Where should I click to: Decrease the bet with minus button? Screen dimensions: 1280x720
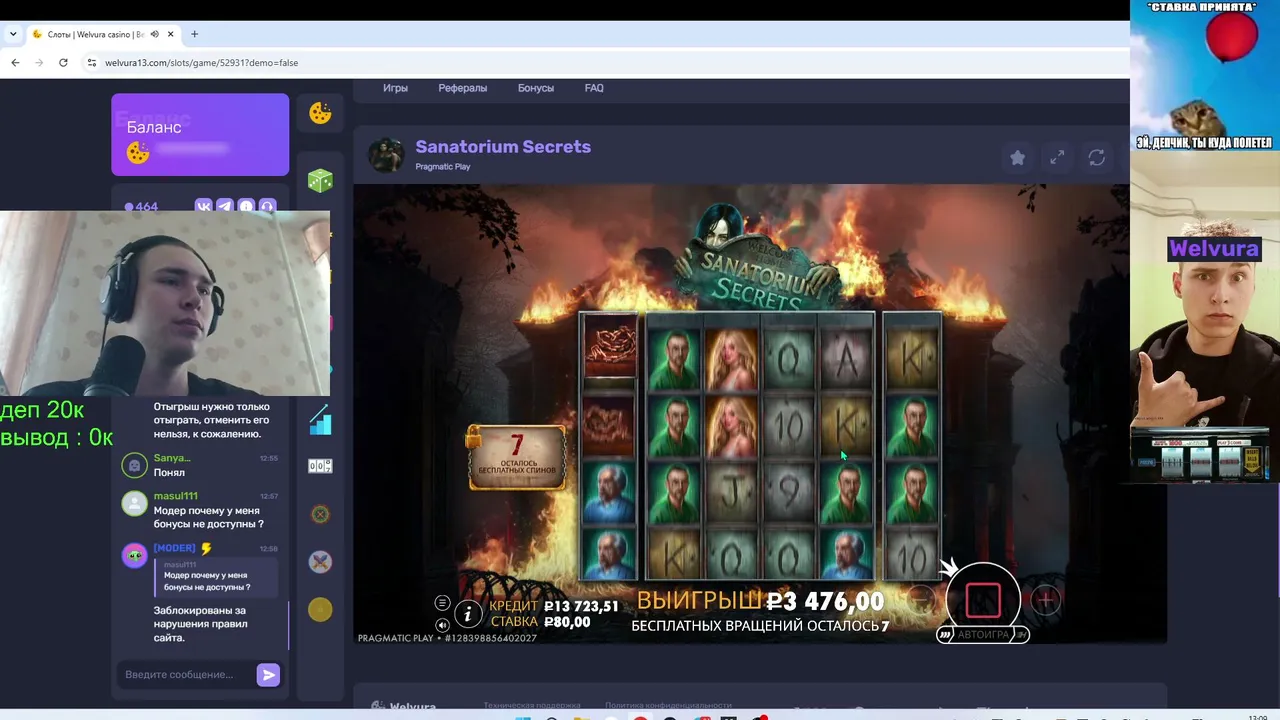(x=921, y=599)
